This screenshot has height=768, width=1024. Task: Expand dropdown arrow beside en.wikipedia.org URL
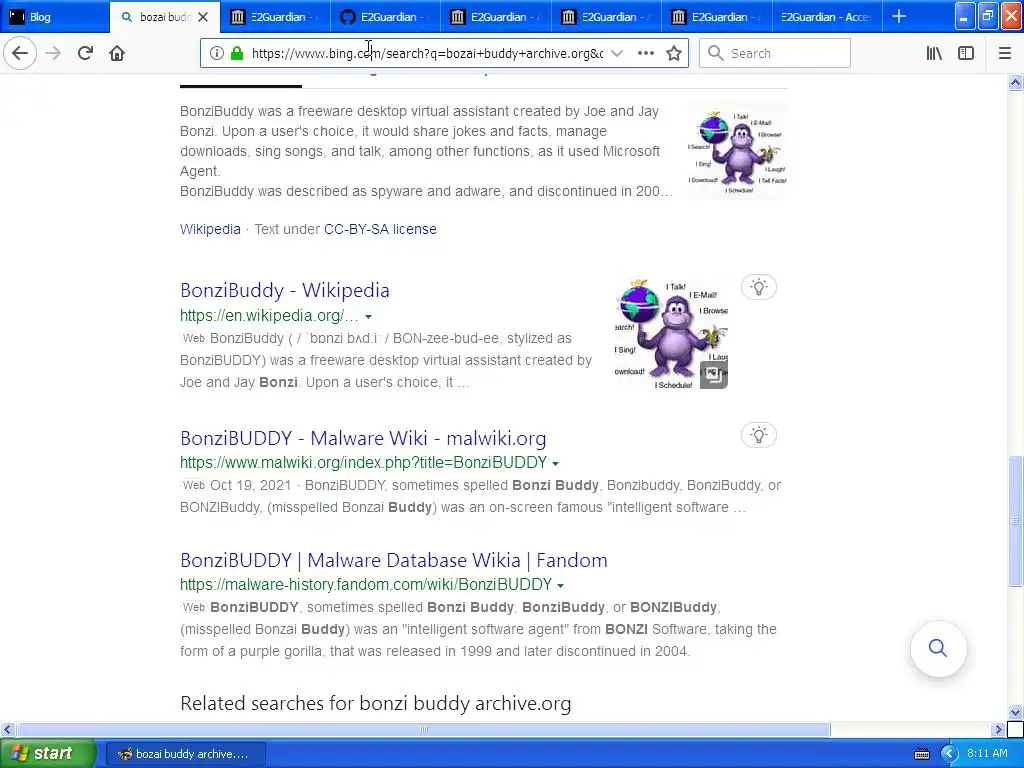pyautogui.click(x=368, y=317)
